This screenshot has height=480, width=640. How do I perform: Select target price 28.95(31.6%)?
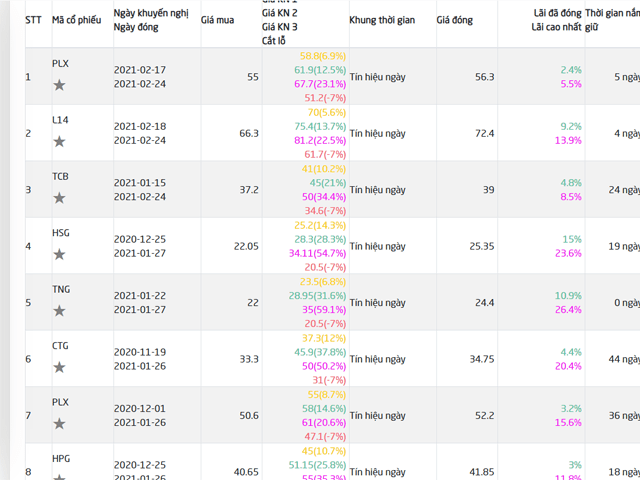[318, 296]
